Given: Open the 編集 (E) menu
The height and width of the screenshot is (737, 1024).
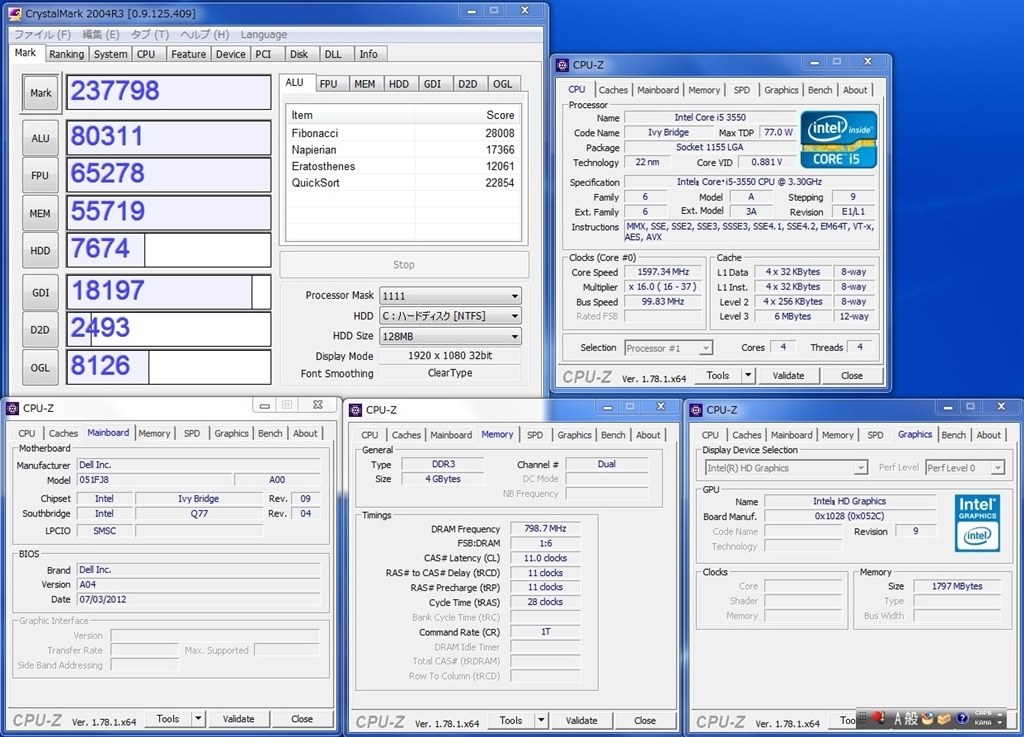Looking at the screenshot, I should coord(101,35).
